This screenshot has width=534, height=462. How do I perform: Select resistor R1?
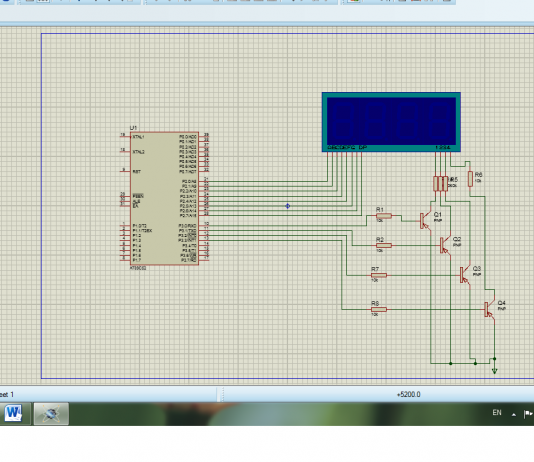tap(384, 216)
